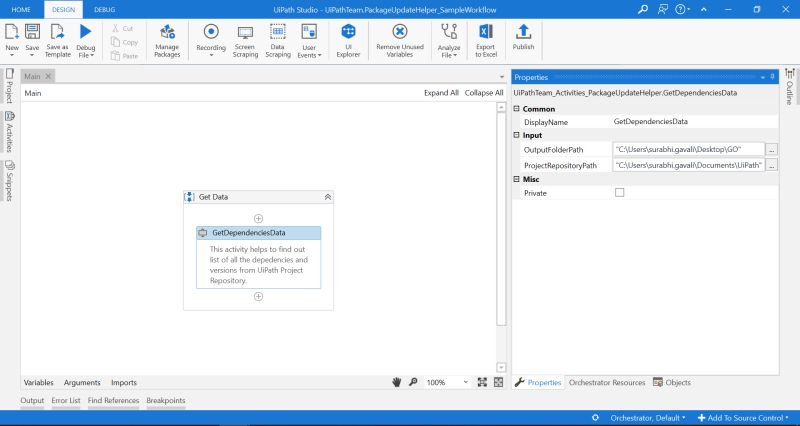Image resolution: width=800 pixels, height=426 pixels.
Task: Open the designer tabs list dropdown
Action: pyautogui.click(x=502, y=77)
